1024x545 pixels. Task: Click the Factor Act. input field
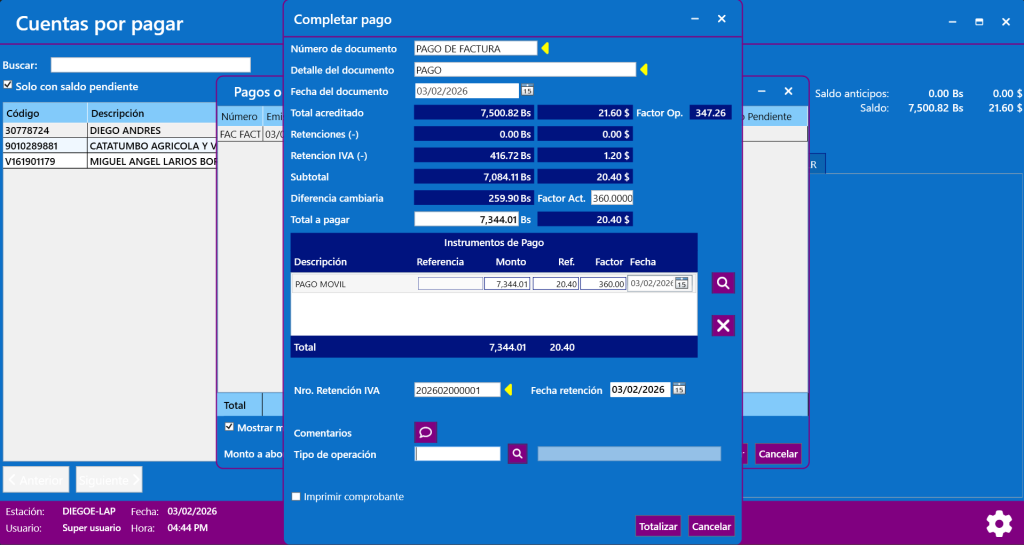[x=612, y=198]
